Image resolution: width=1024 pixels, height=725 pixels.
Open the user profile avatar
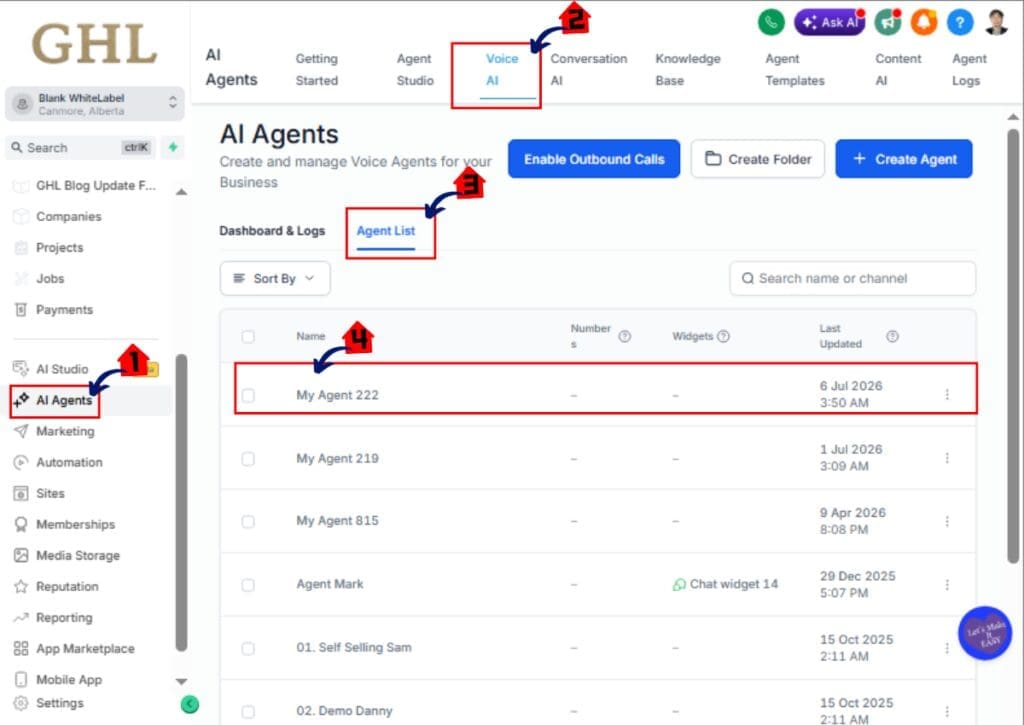[997, 22]
